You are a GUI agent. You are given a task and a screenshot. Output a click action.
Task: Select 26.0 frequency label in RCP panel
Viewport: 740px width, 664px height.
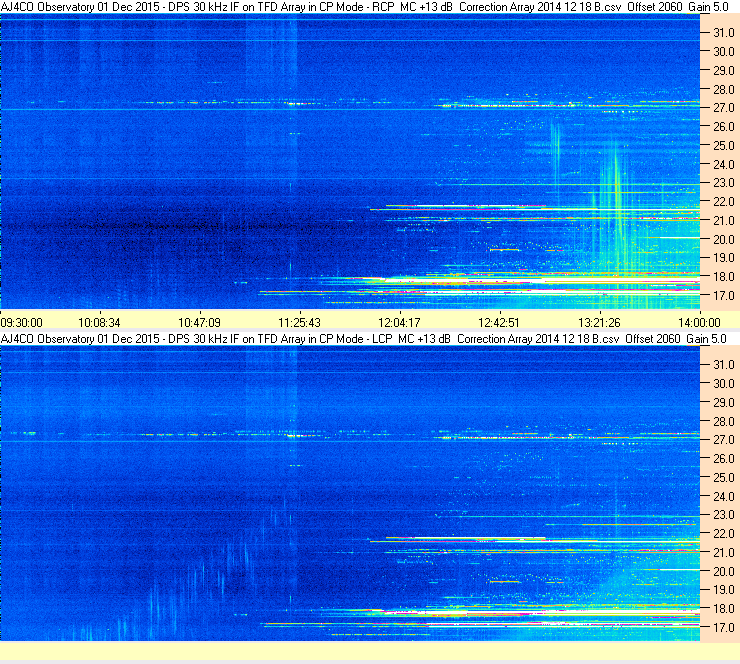tap(723, 127)
